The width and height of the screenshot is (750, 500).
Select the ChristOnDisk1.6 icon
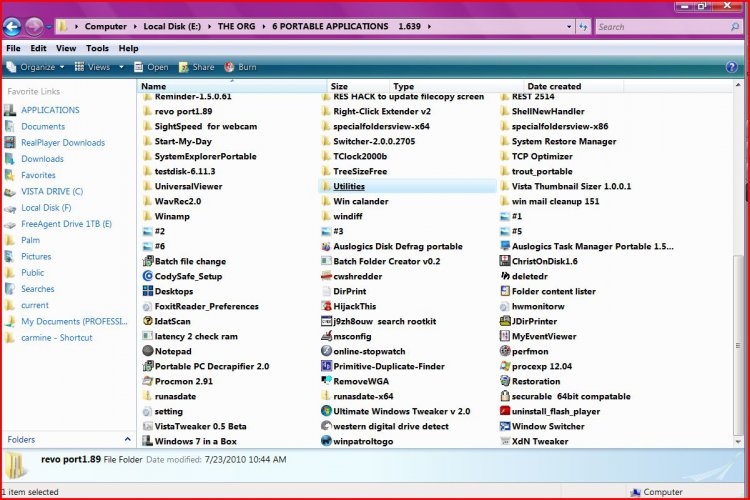505,261
